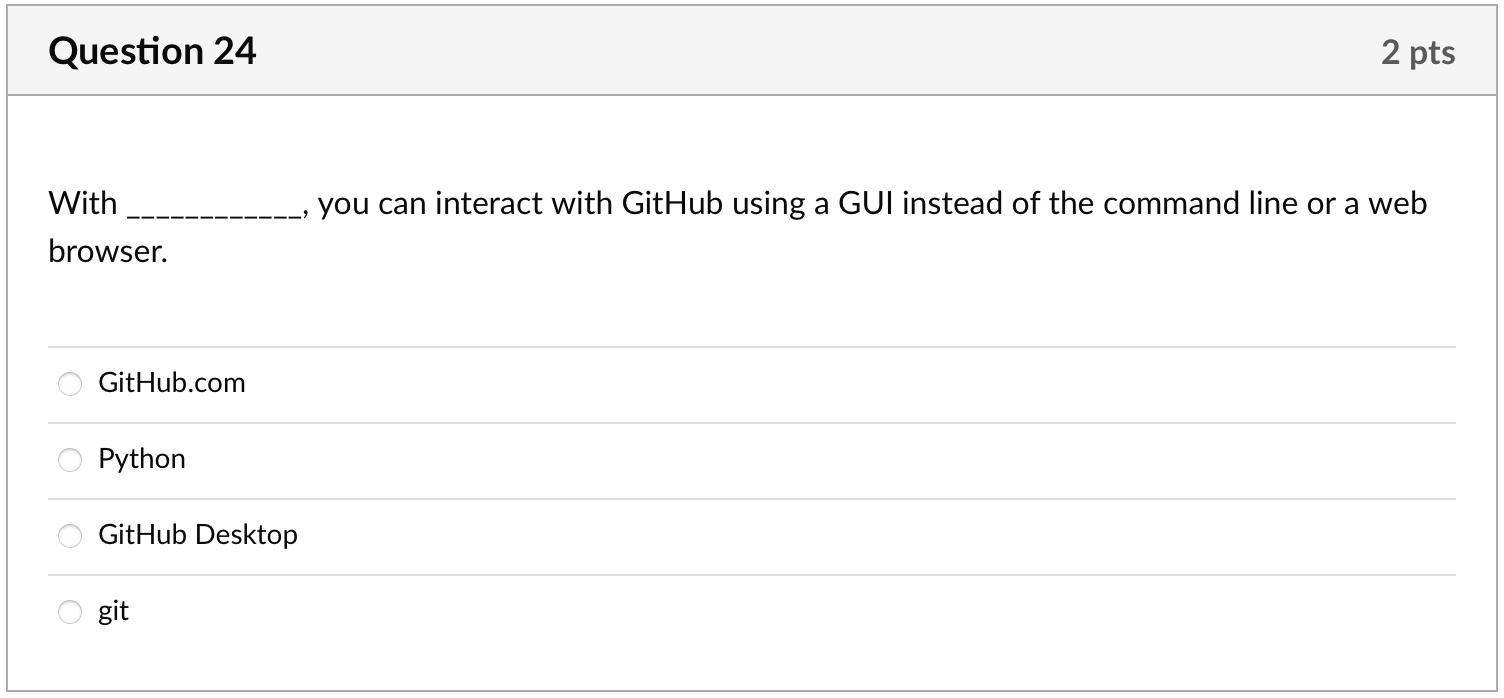The height and width of the screenshot is (698, 1504).
Task: Mark GitHub Desktop radio button as answer
Action: [69, 536]
